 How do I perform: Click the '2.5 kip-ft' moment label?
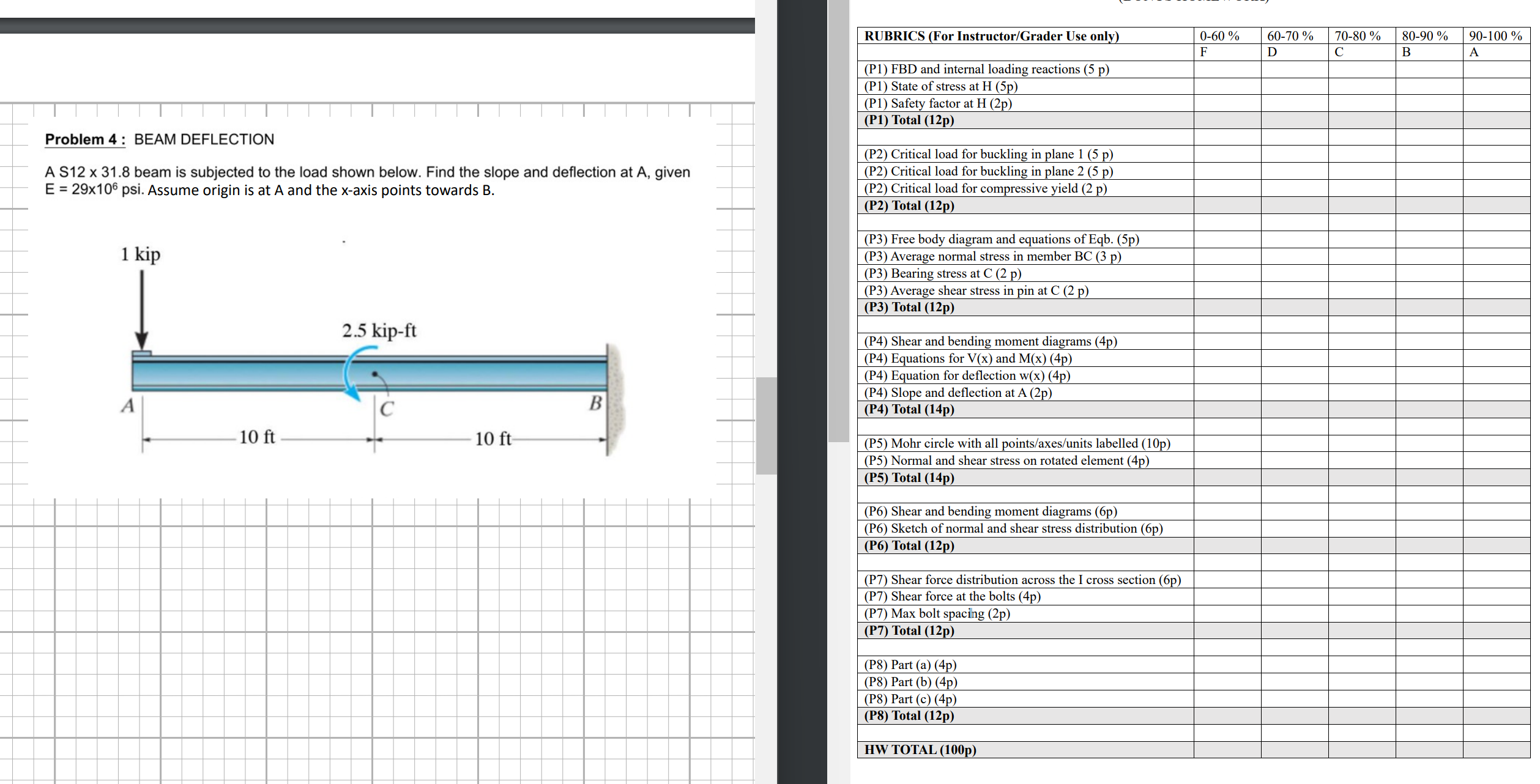[x=379, y=331]
